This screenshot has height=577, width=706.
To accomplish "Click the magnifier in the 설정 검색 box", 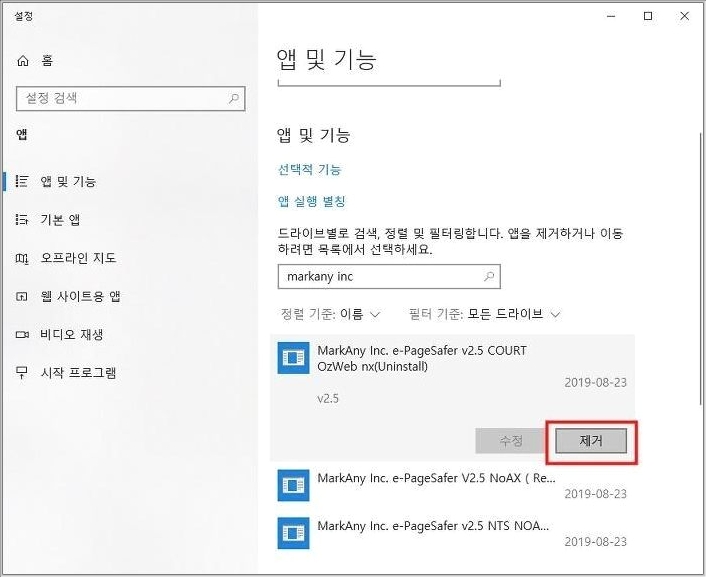I will coord(234,98).
